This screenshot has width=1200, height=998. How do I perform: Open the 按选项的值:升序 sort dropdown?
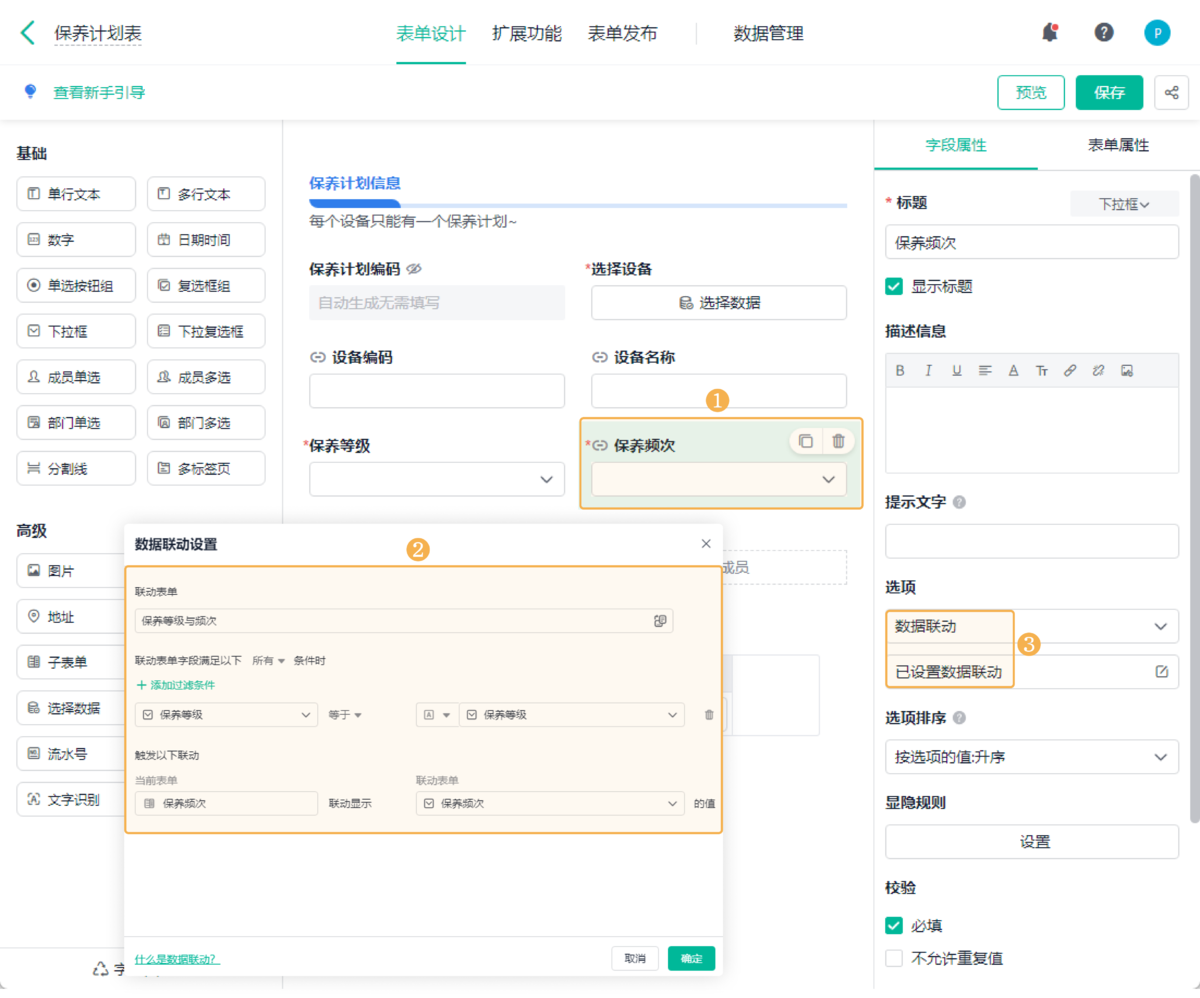1032,757
